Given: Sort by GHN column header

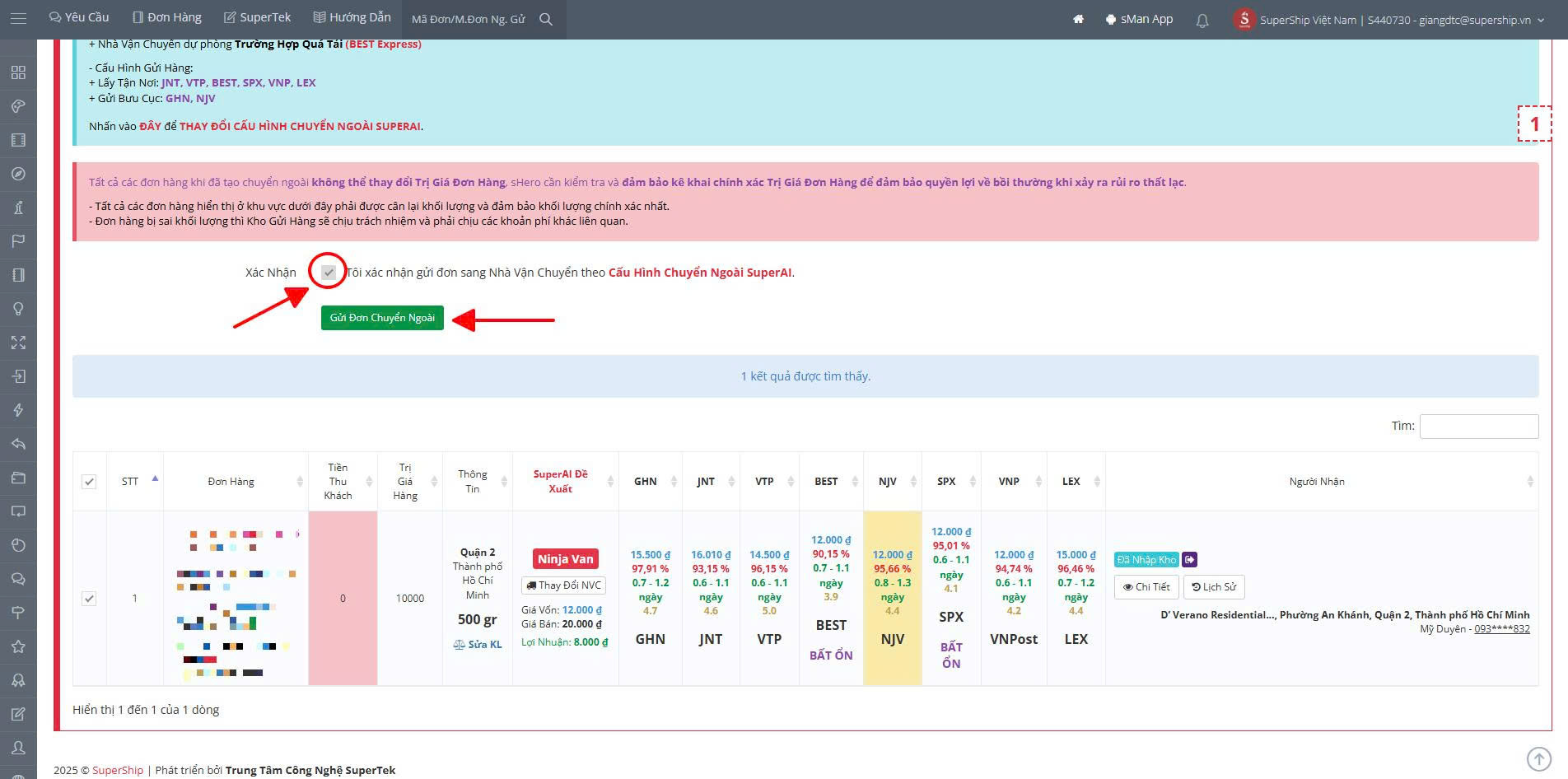Looking at the screenshot, I should tap(651, 482).
